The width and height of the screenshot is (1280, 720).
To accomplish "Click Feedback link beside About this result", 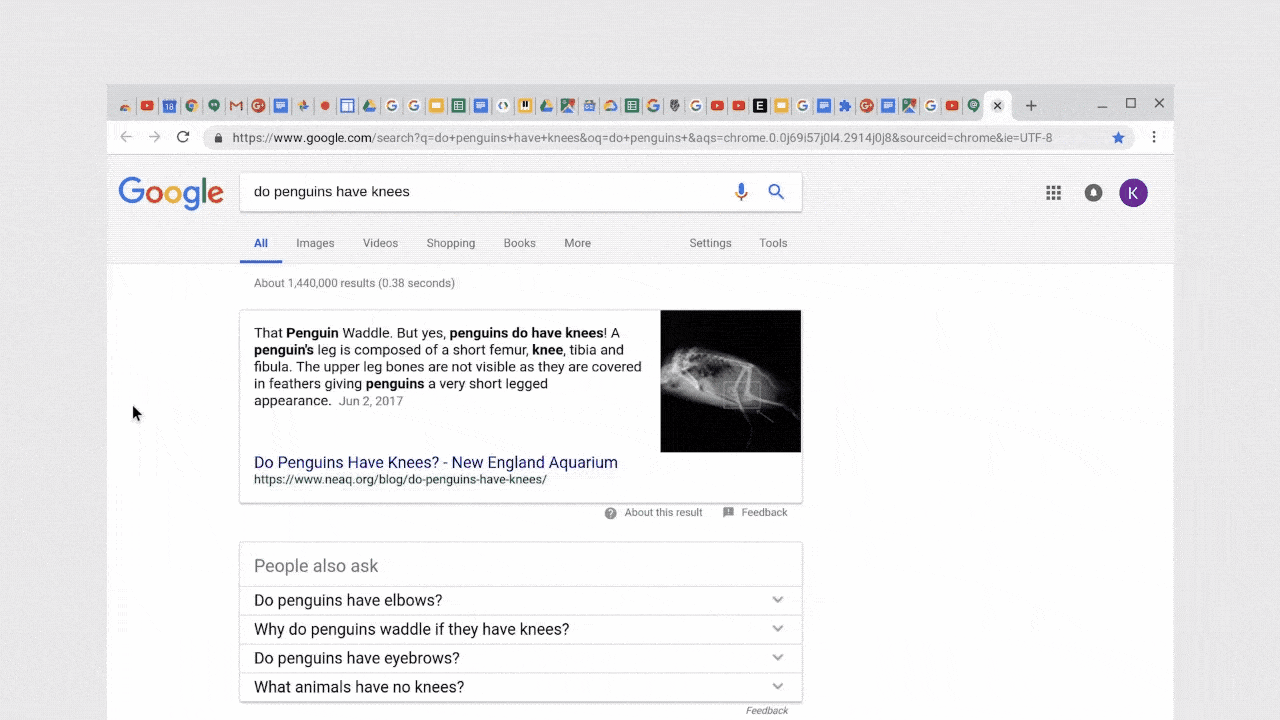I will [764, 512].
